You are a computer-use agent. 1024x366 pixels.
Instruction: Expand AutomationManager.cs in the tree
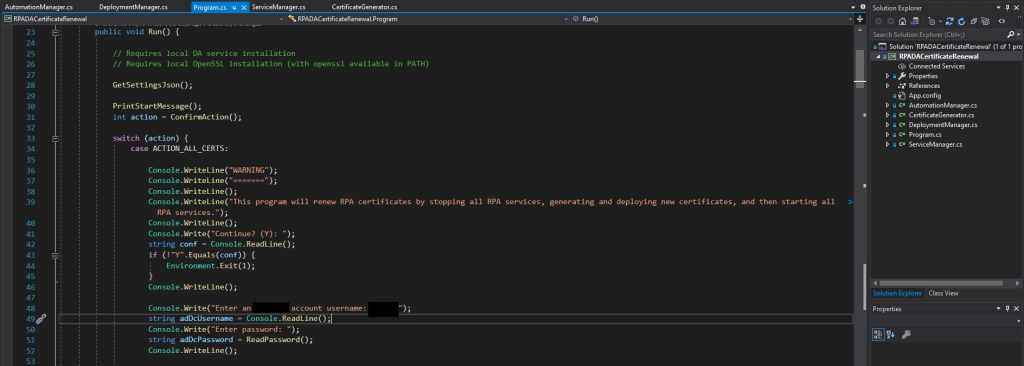pos(887,105)
